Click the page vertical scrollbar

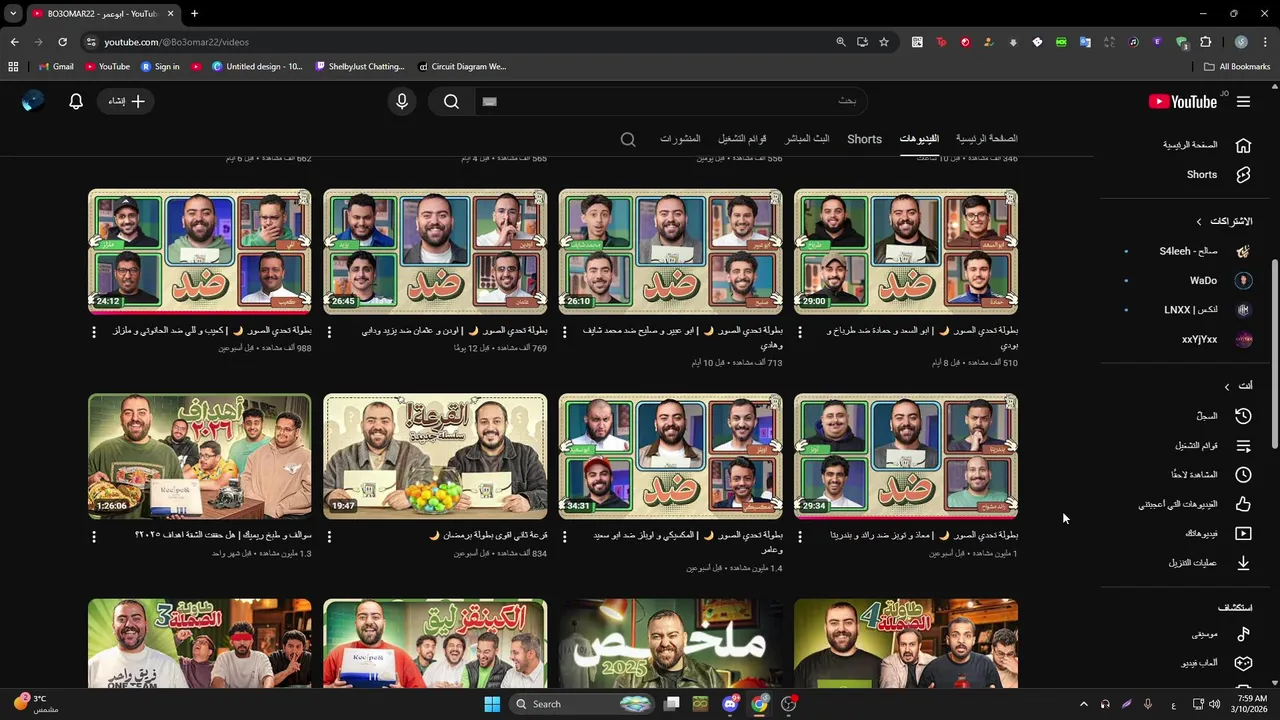tap(1274, 355)
